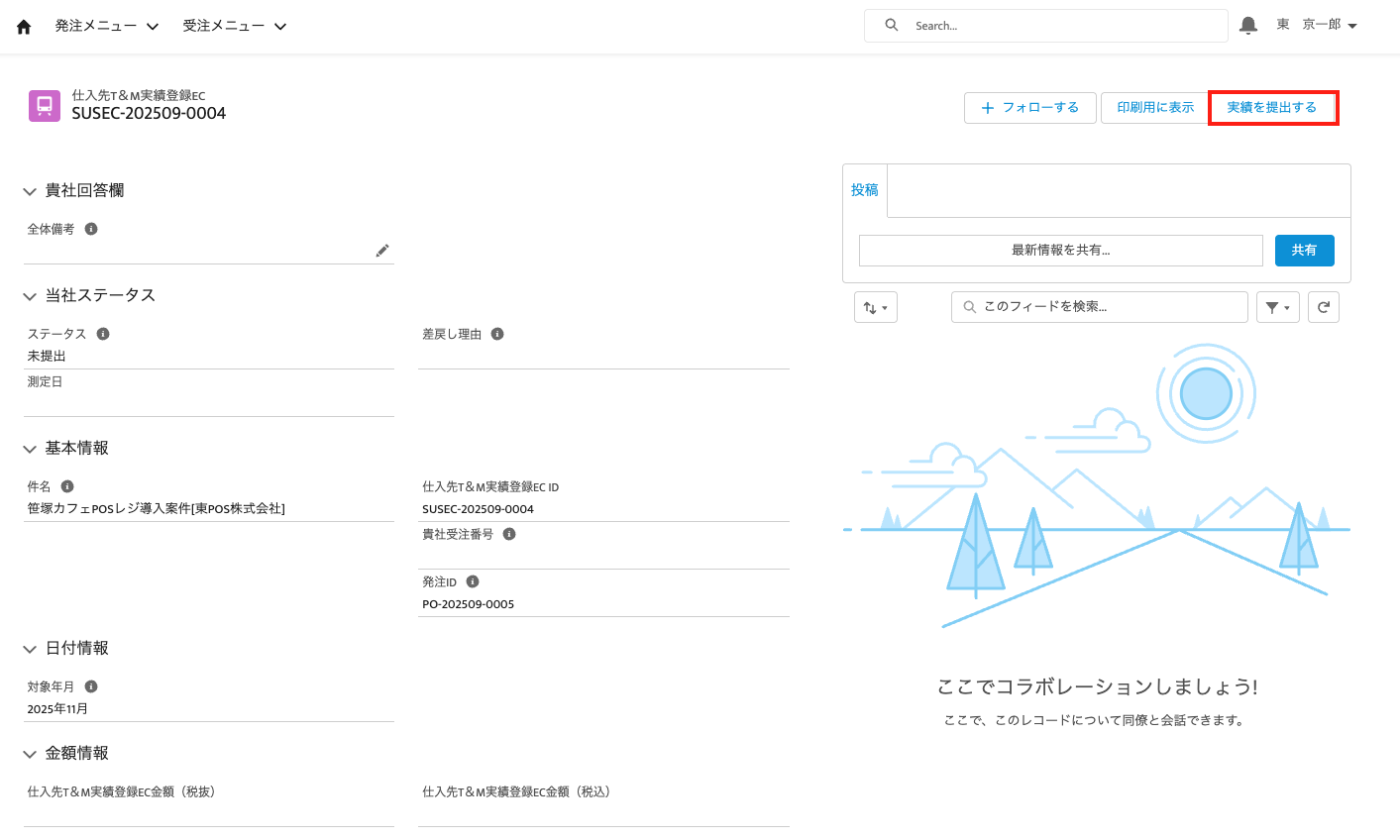Image resolution: width=1400 pixels, height=840 pixels.
Task: Open the 発注メニュー dropdown
Action: point(107,26)
